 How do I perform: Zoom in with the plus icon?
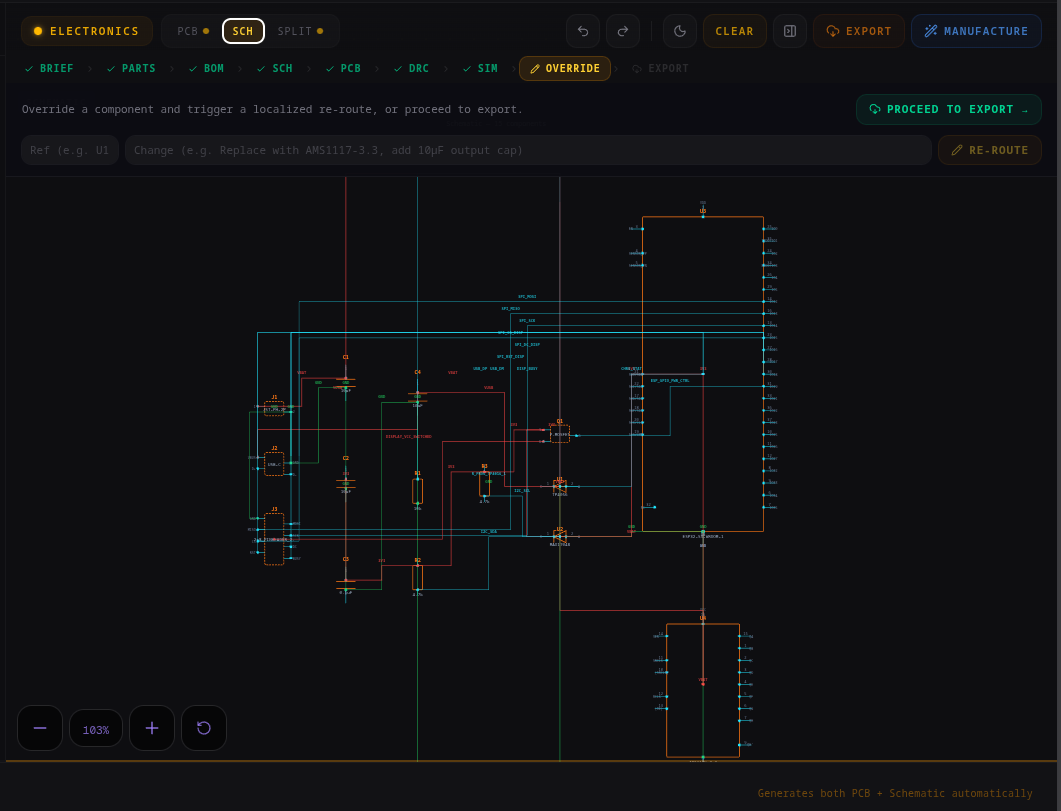[152, 728]
